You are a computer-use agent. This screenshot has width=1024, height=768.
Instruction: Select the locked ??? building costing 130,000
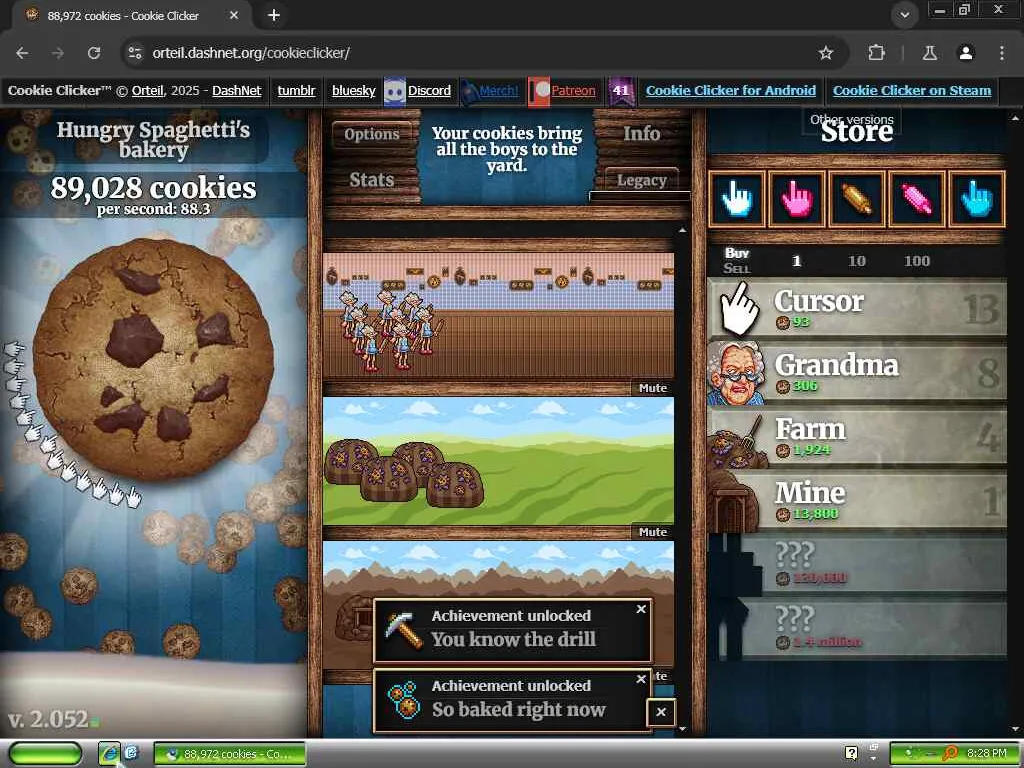point(857,564)
